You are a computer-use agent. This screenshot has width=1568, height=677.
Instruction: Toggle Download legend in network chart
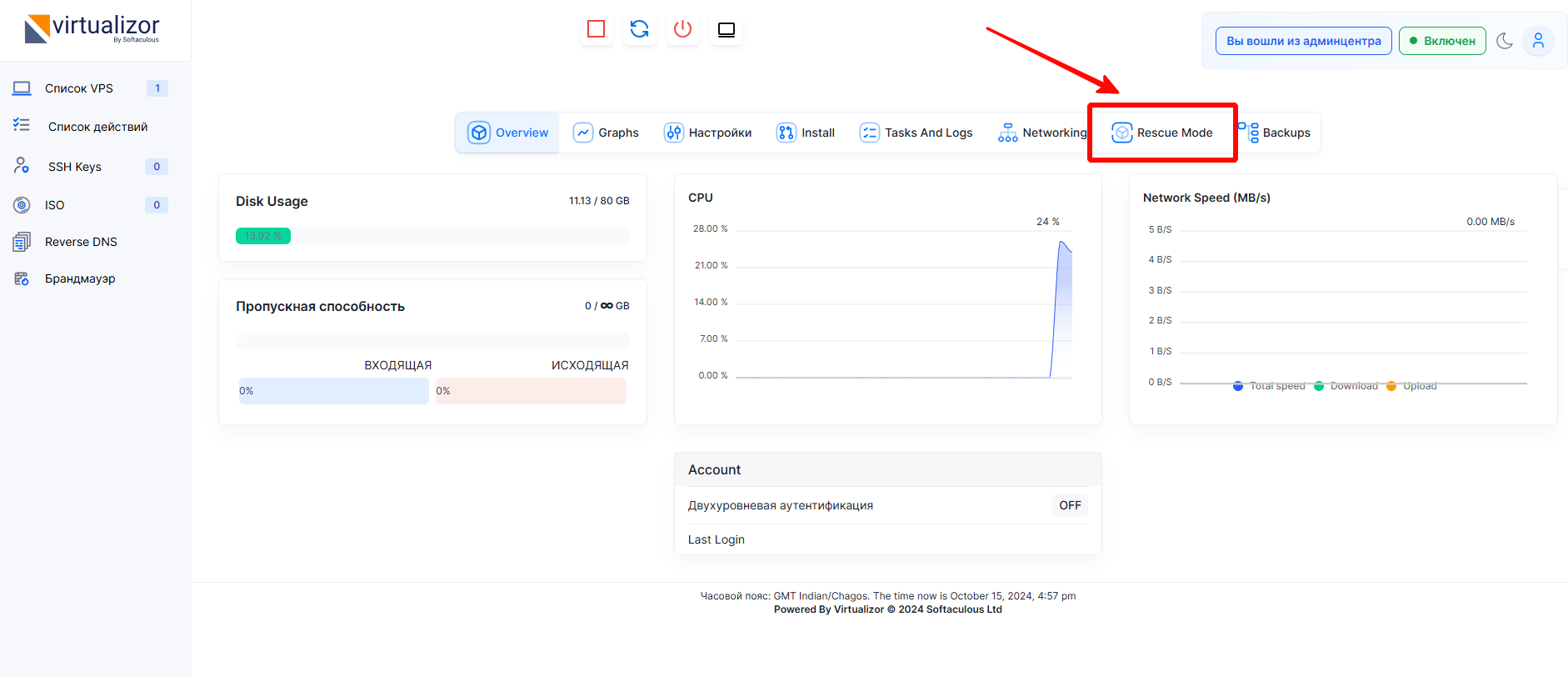click(1346, 386)
